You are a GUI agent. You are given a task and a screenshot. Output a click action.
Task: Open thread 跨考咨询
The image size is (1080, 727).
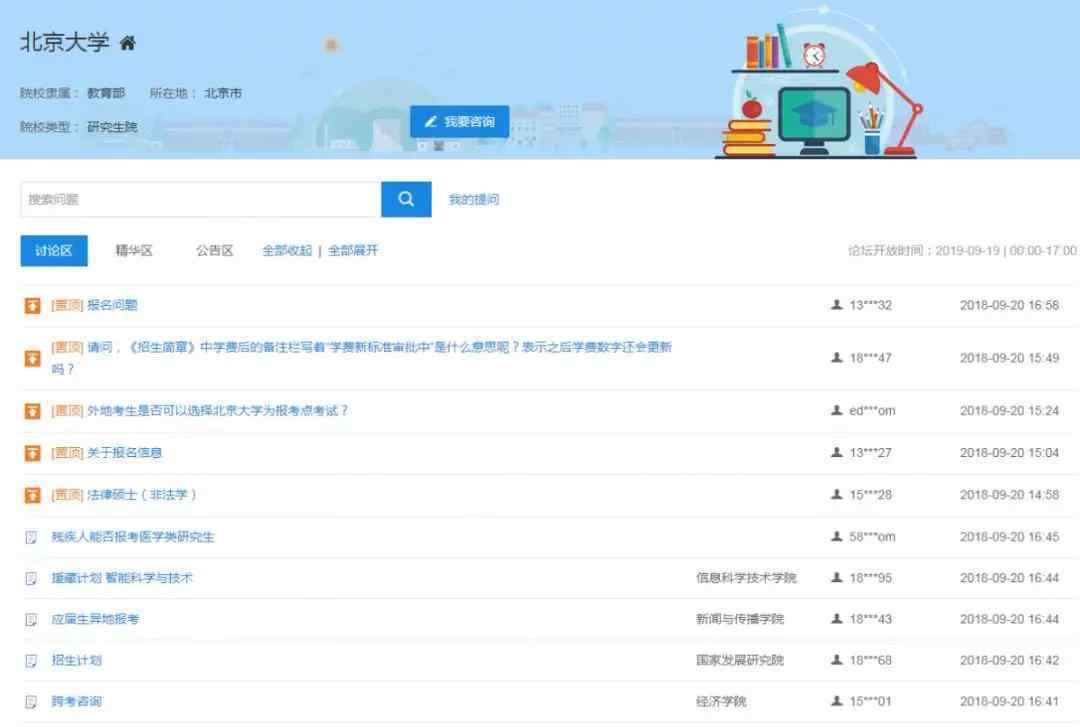pos(76,702)
